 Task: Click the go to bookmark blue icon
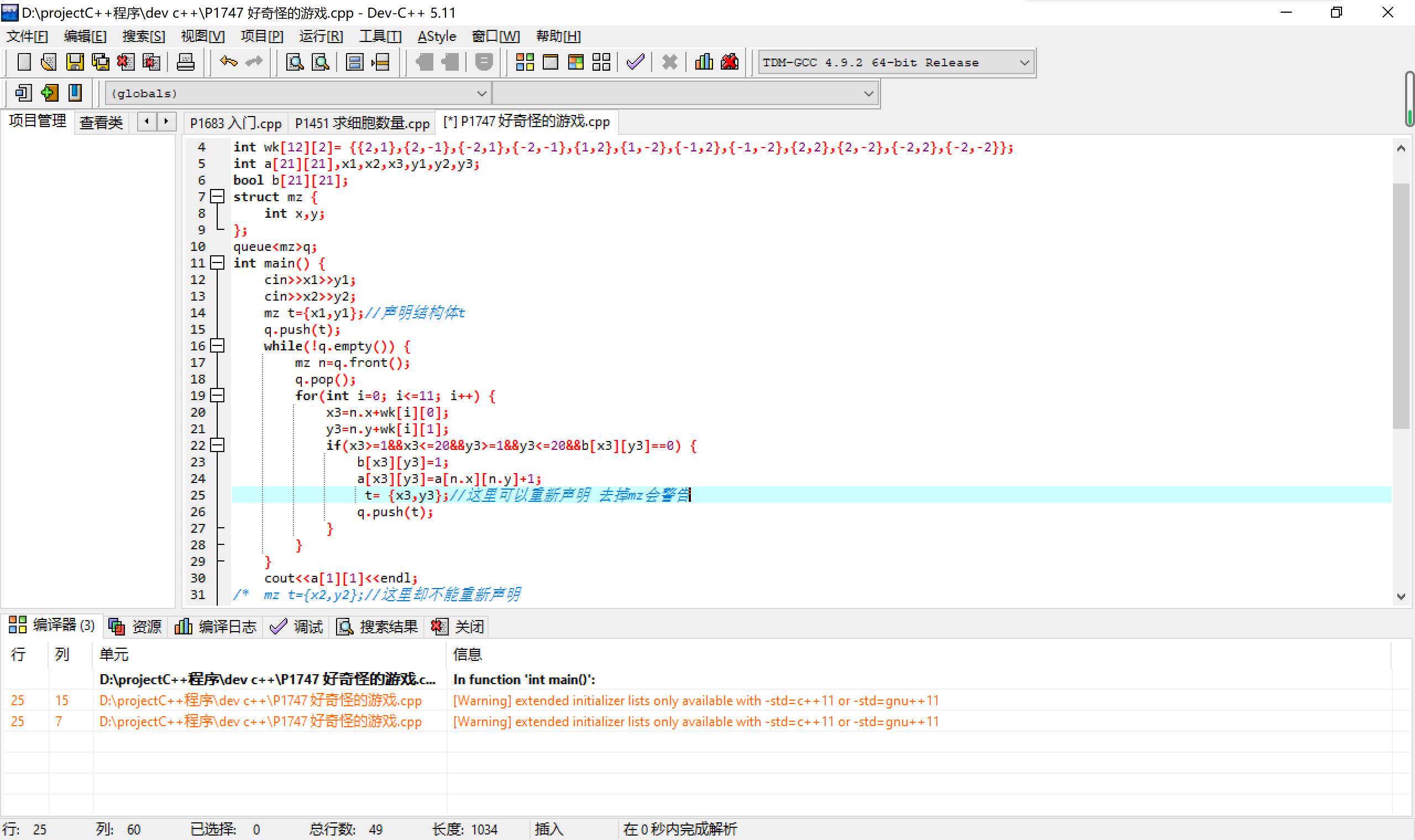coord(75,93)
